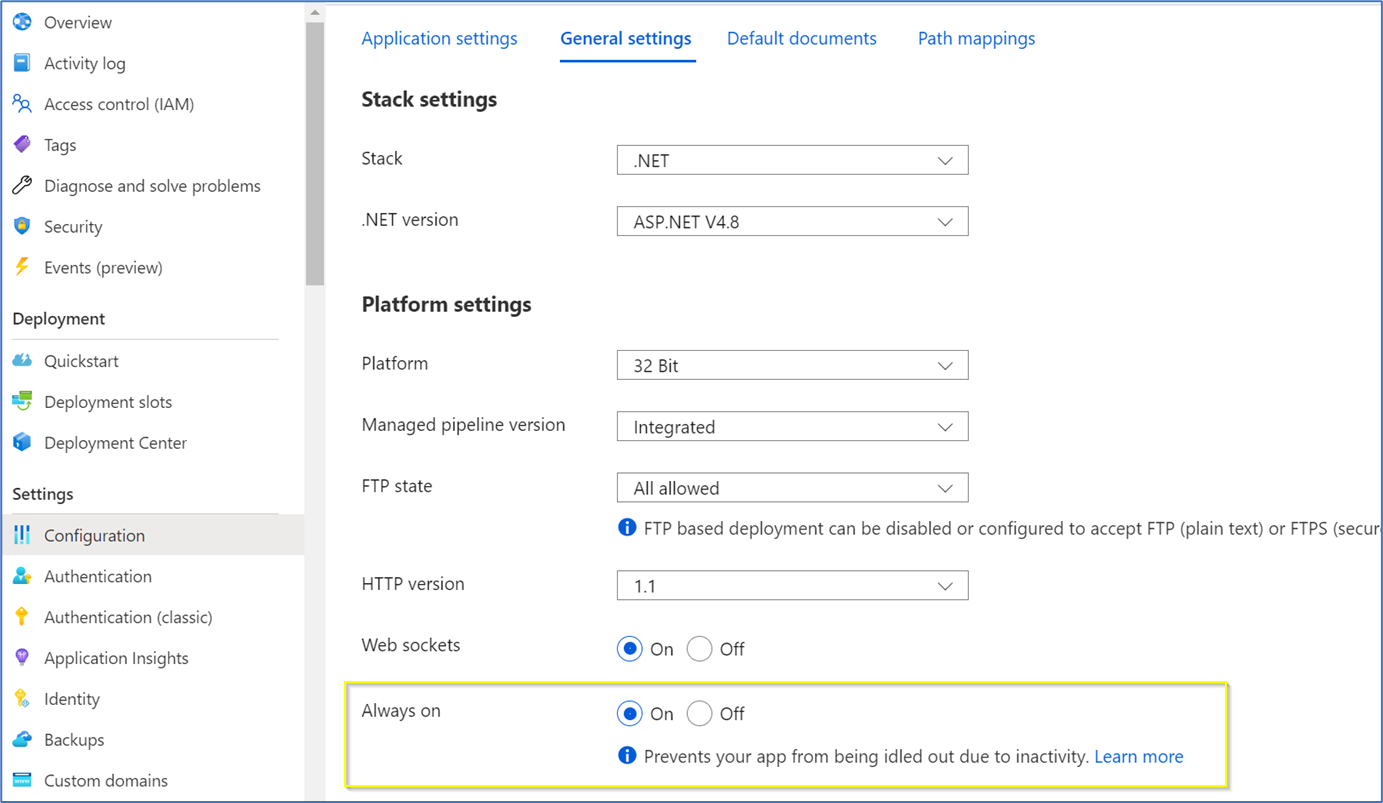Switch to Application settings tab
Viewport: 1383px width, 803px height.
pyautogui.click(x=439, y=38)
